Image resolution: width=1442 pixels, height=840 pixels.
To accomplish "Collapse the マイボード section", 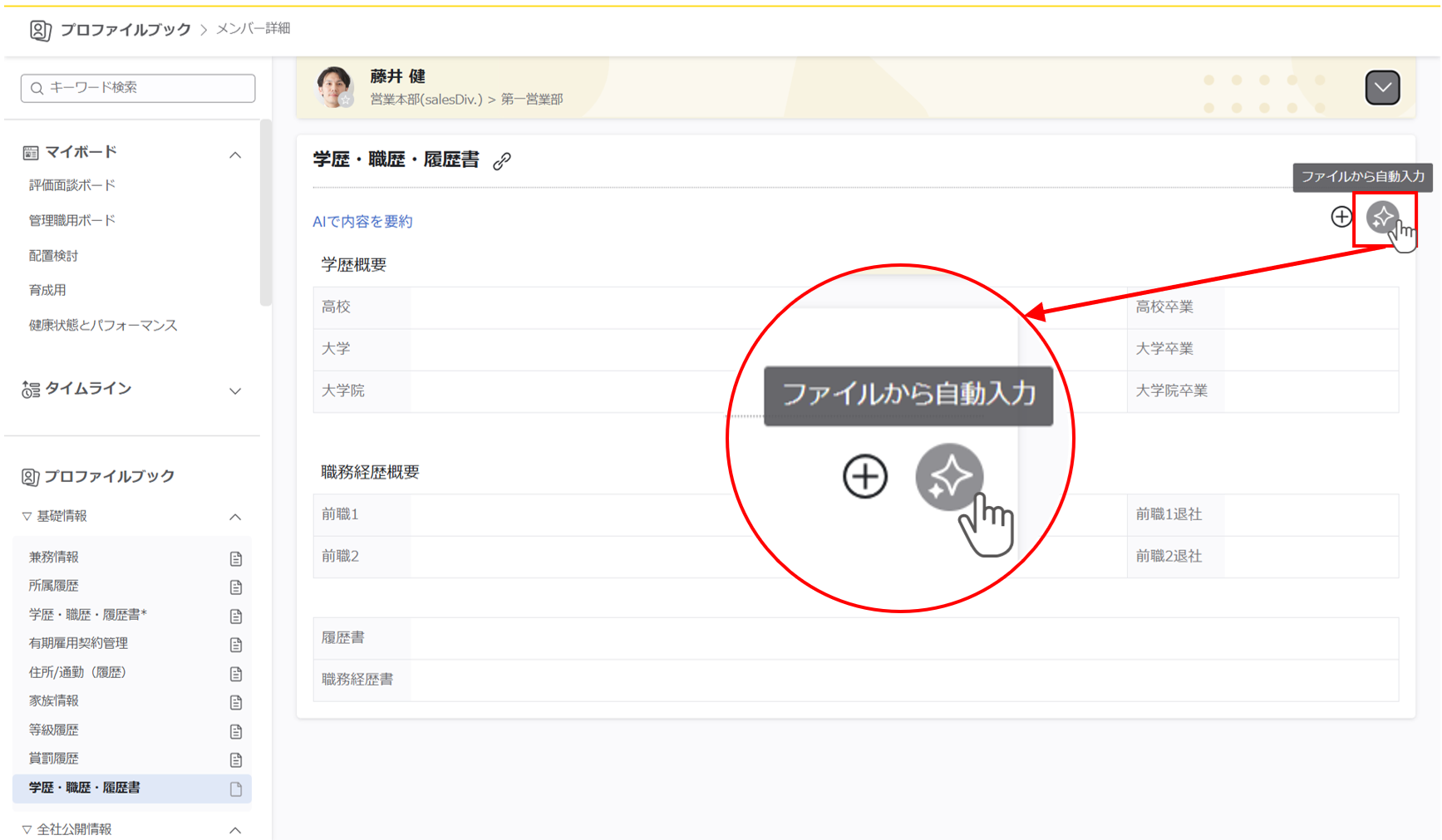I will point(235,155).
